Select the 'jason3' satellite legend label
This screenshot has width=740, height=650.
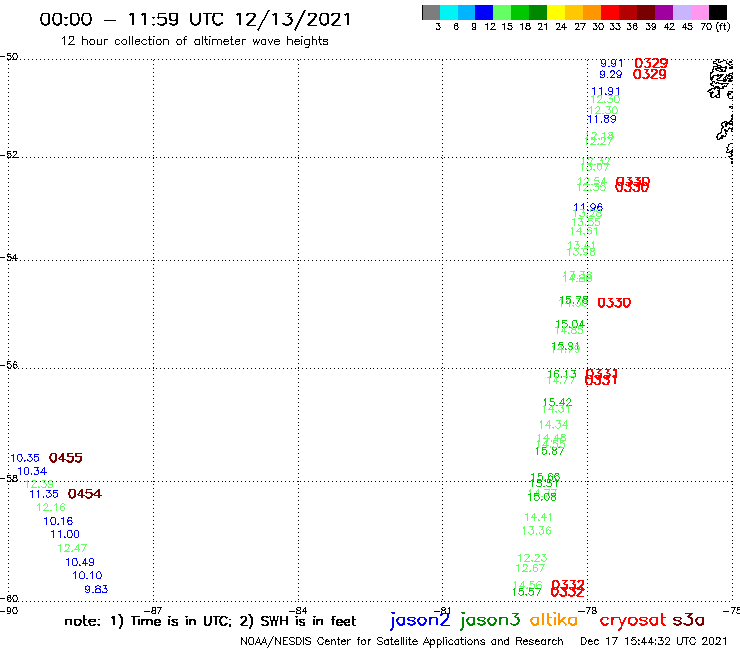pyautogui.click(x=490, y=620)
